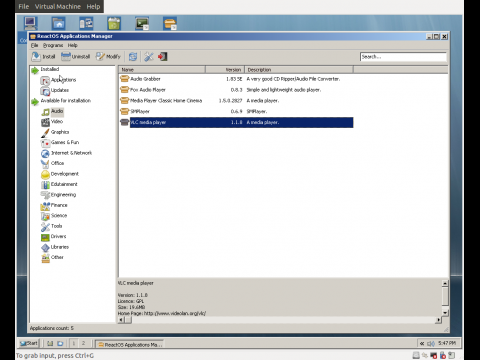Viewport: 480px width, 360px height.
Task: Open the Virtual Machine menu
Action: pos(58,6)
